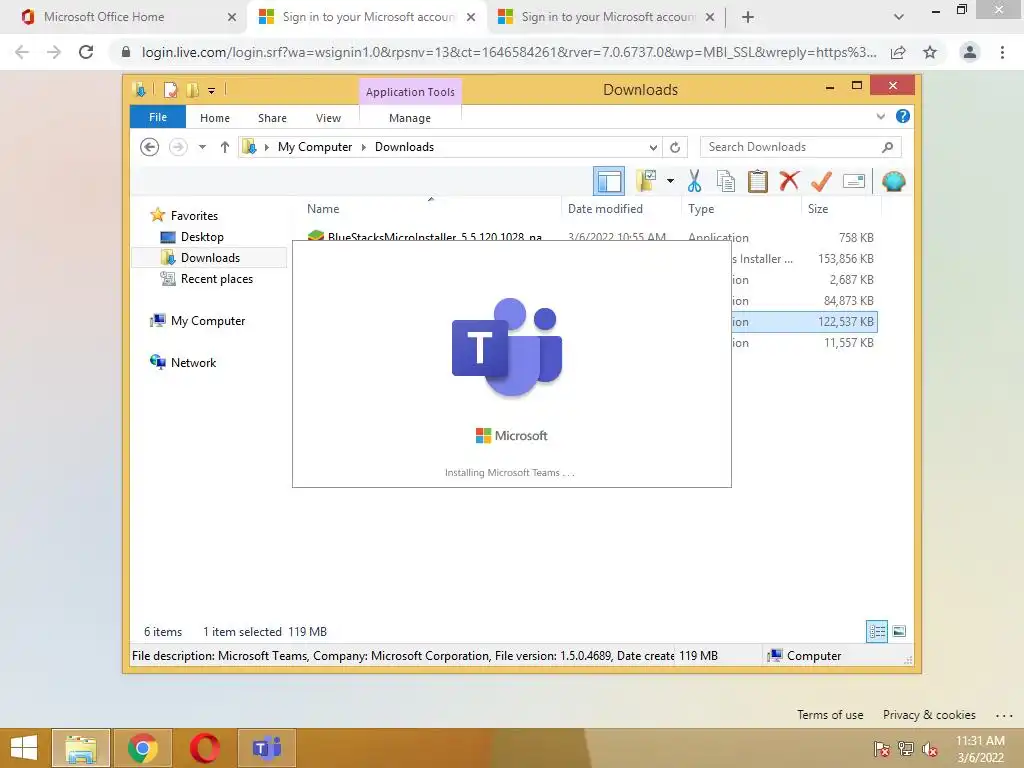Switch to Large icons view in status bar
The image size is (1024, 768).
point(899,632)
